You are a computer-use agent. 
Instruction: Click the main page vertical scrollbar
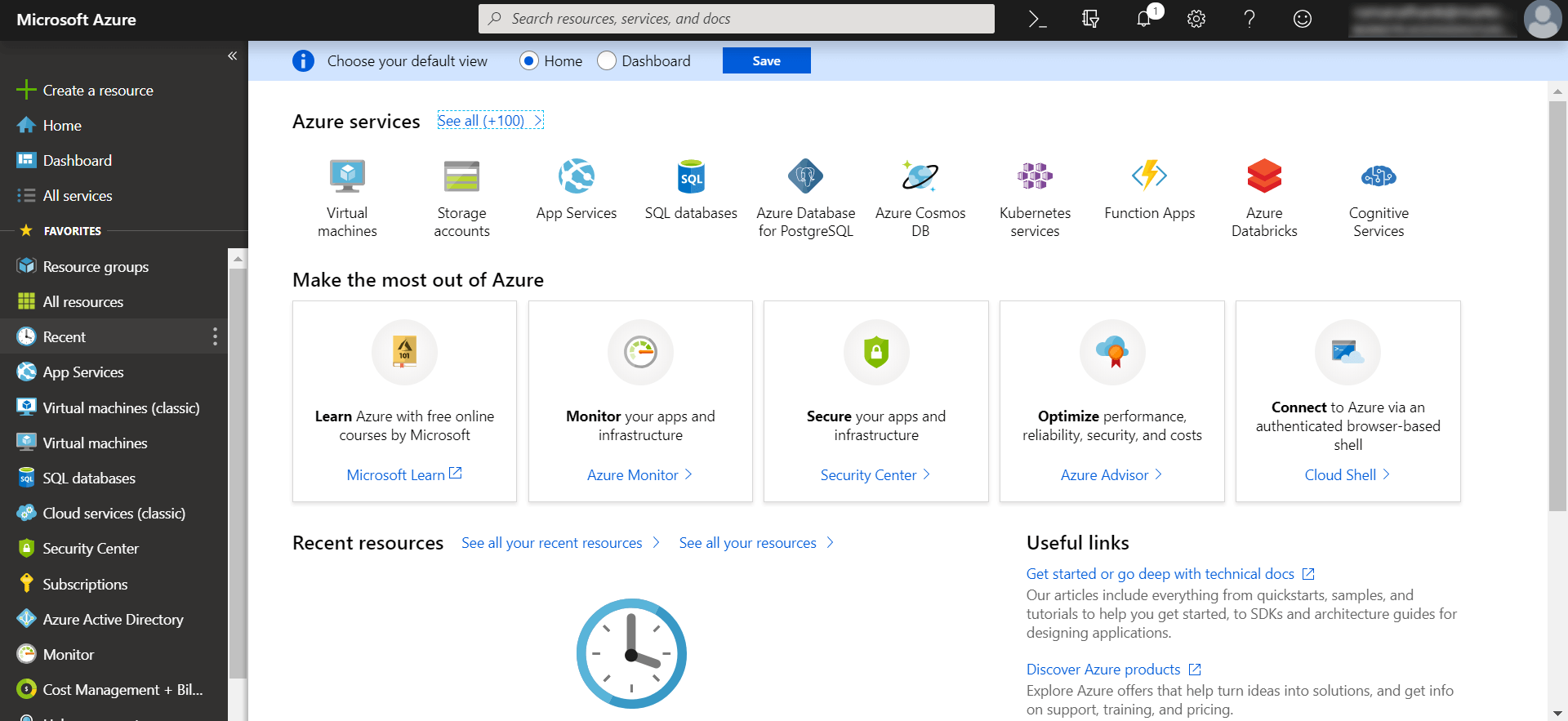pyautogui.click(x=1557, y=306)
